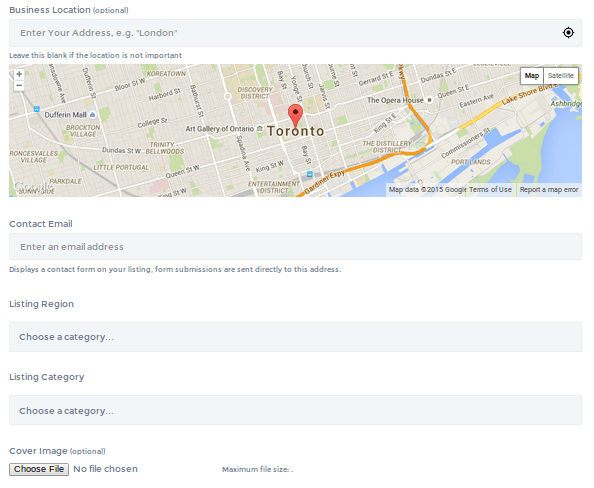Click the locate-me crosshair icon
594x488 pixels.
pyautogui.click(x=568, y=33)
